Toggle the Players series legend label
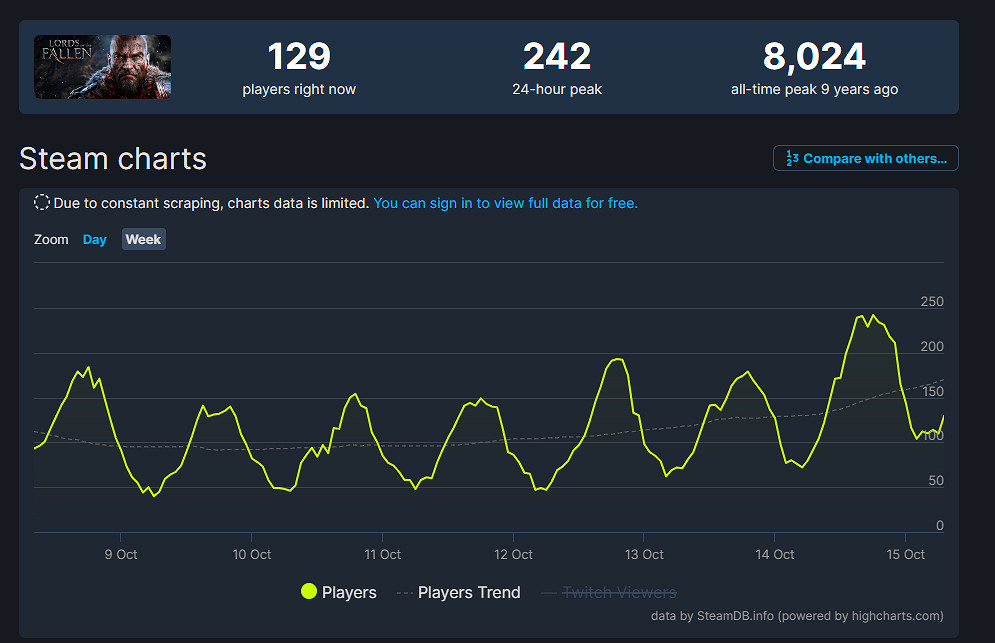The image size is (995, 643). coord(349,592)
